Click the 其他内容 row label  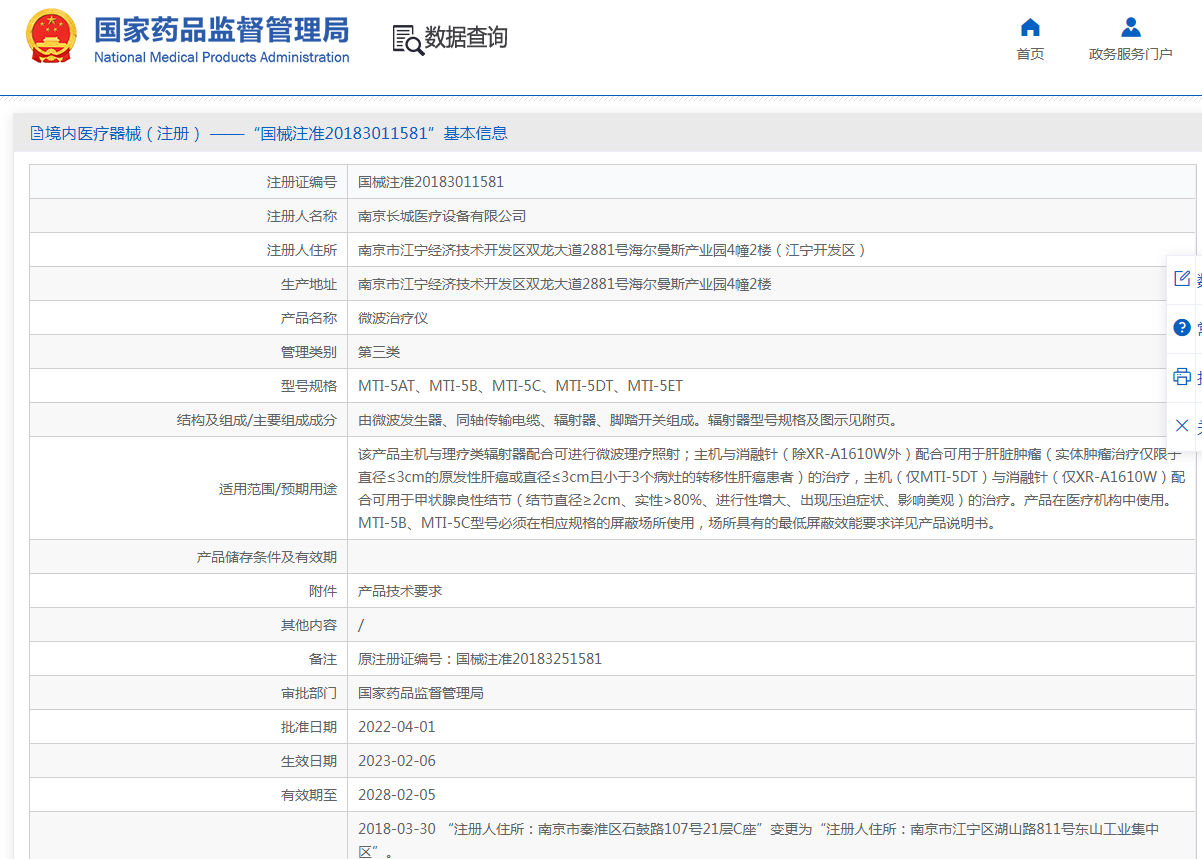click(x=309, y=625)
